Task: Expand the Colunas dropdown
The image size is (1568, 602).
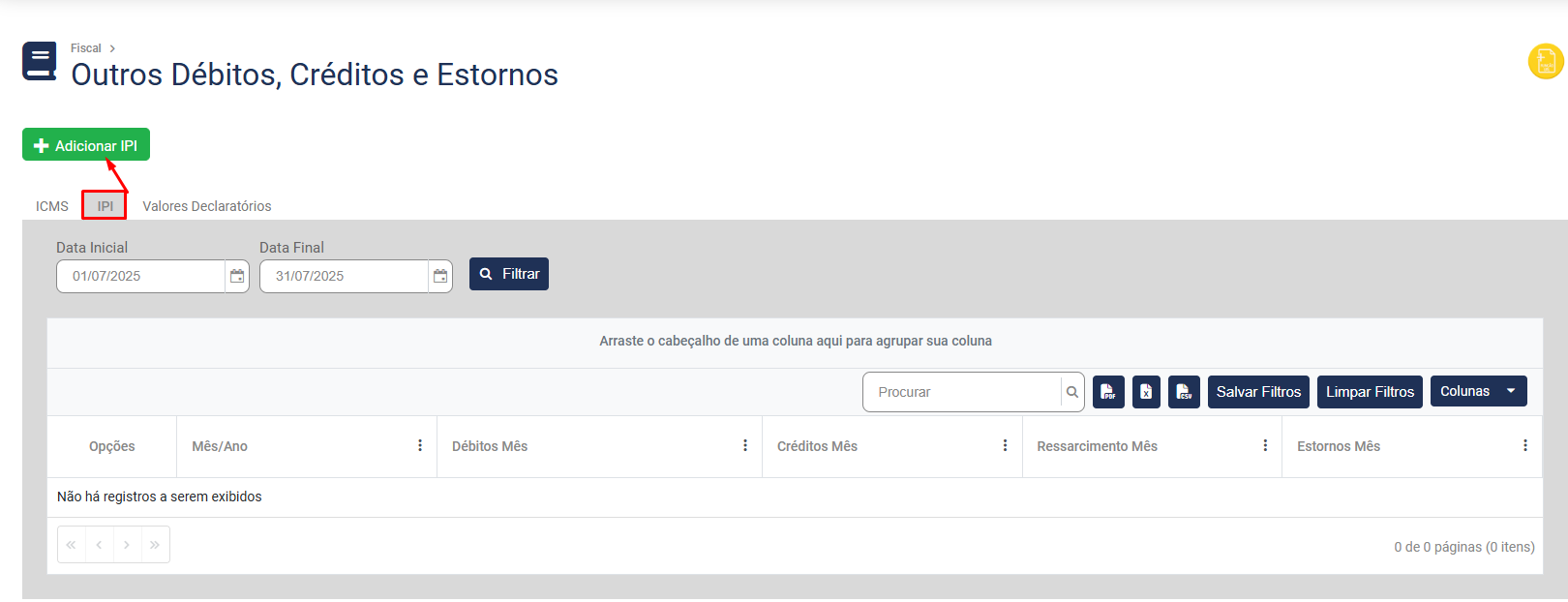Action: tap(1479, 391)
